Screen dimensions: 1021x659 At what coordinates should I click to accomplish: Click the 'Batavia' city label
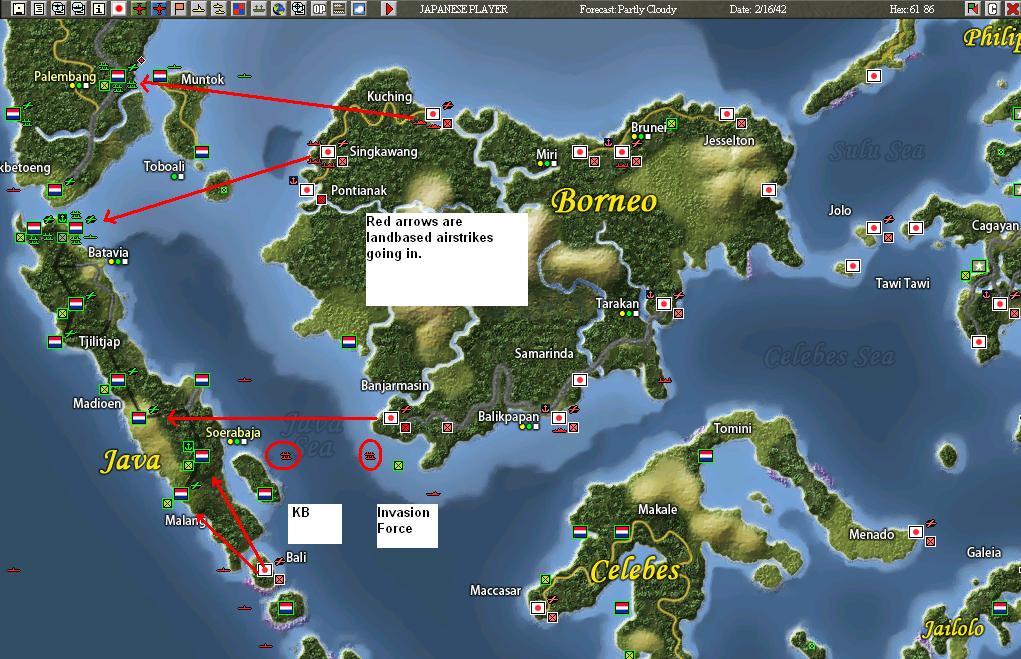[x=108, y=252]
